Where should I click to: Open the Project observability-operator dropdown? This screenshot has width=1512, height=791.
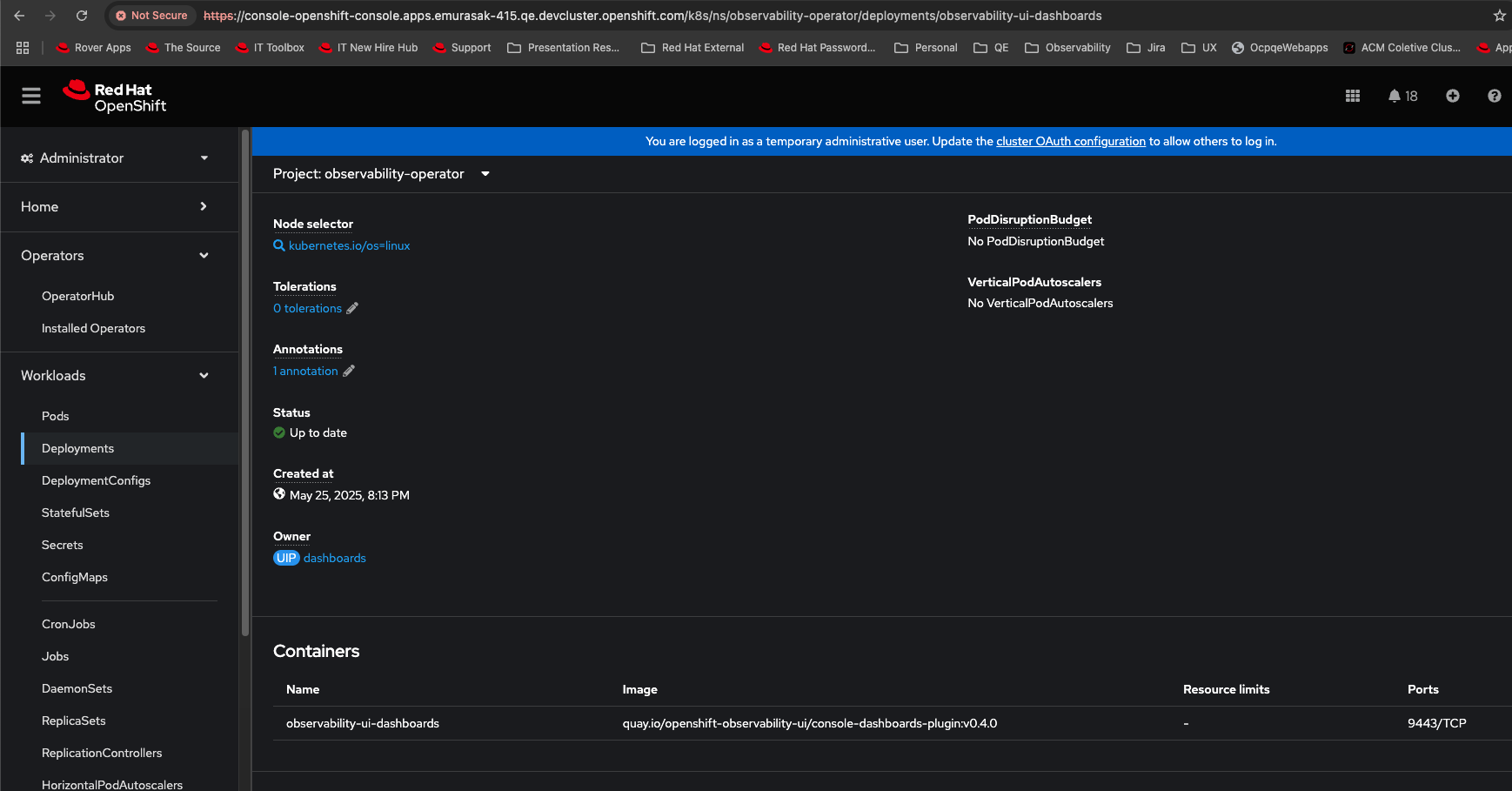click(x=381, y=174)
